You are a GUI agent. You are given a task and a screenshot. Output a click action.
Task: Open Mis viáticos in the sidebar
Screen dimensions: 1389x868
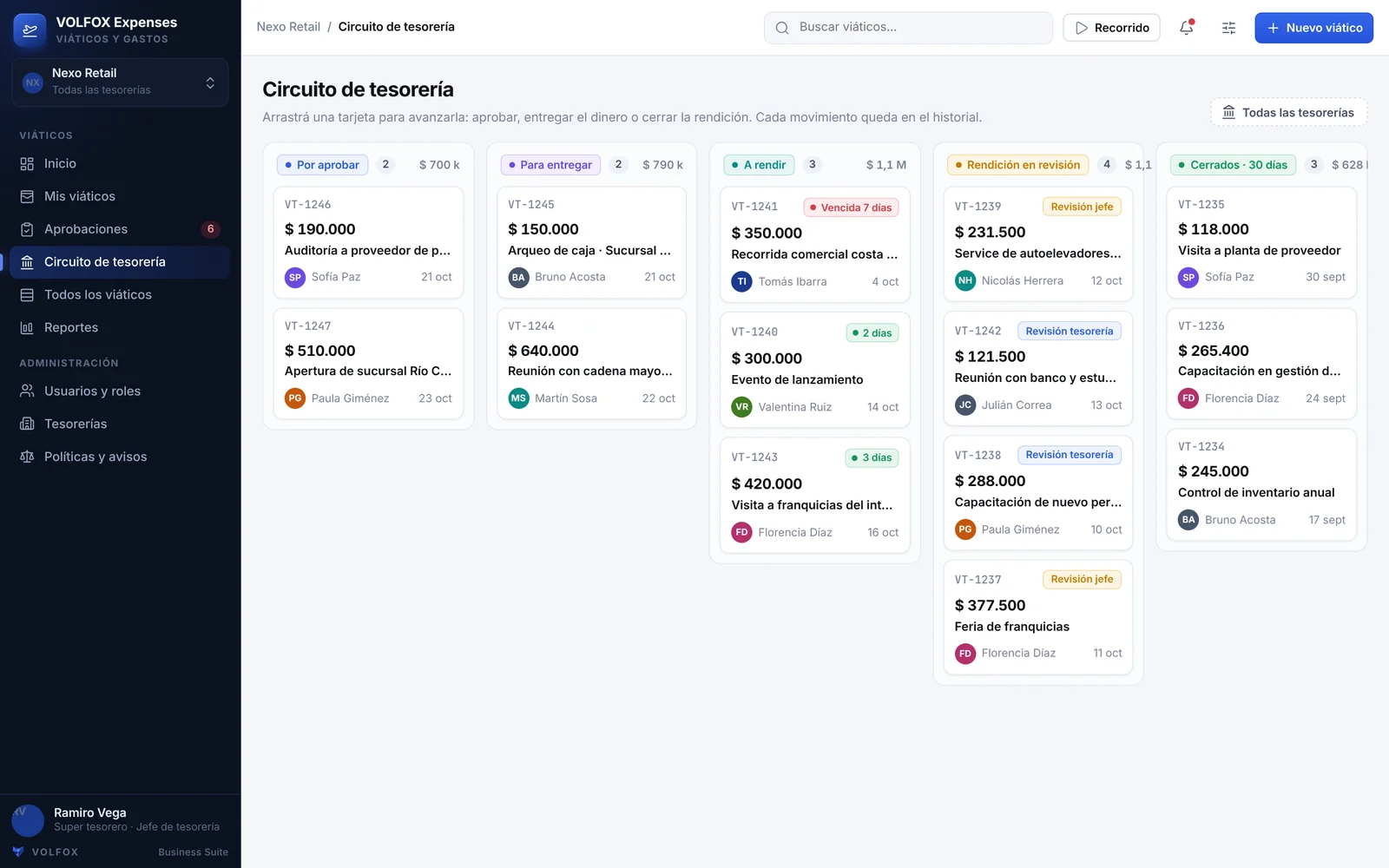coord(120,196)
